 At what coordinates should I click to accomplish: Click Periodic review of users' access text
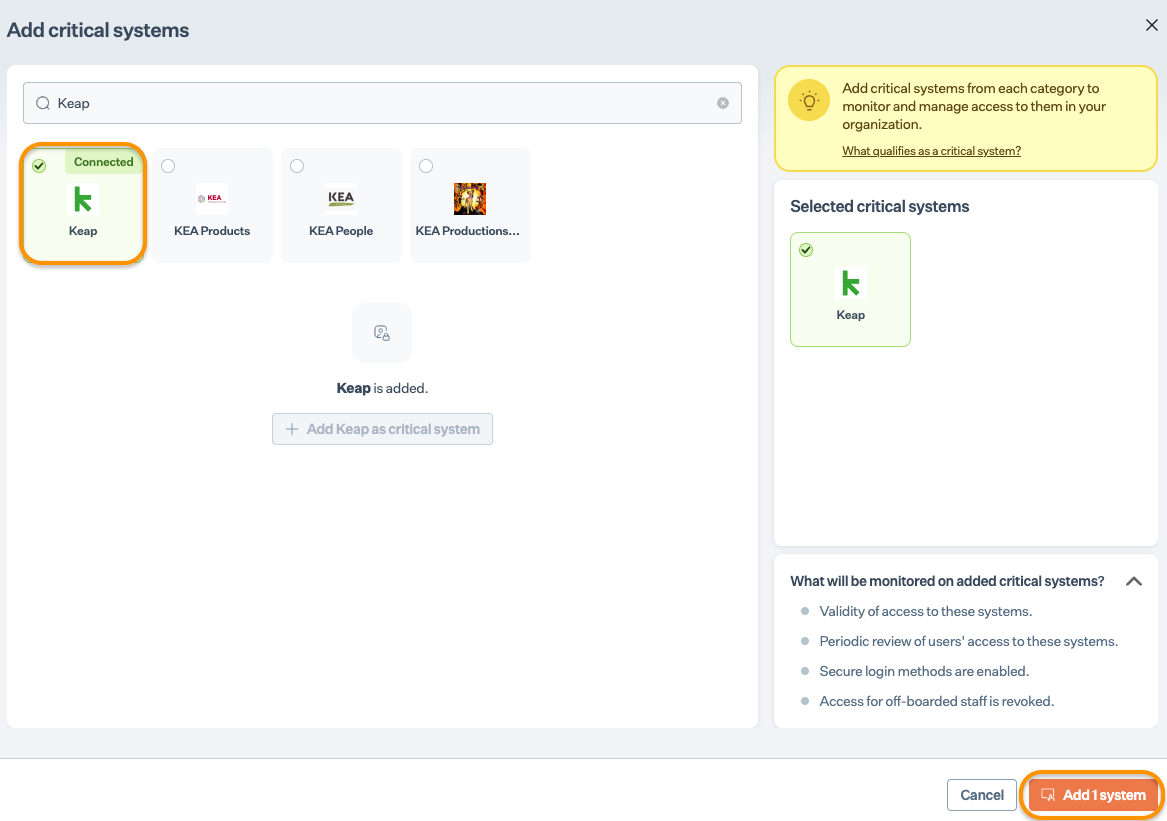click(968, 641)
